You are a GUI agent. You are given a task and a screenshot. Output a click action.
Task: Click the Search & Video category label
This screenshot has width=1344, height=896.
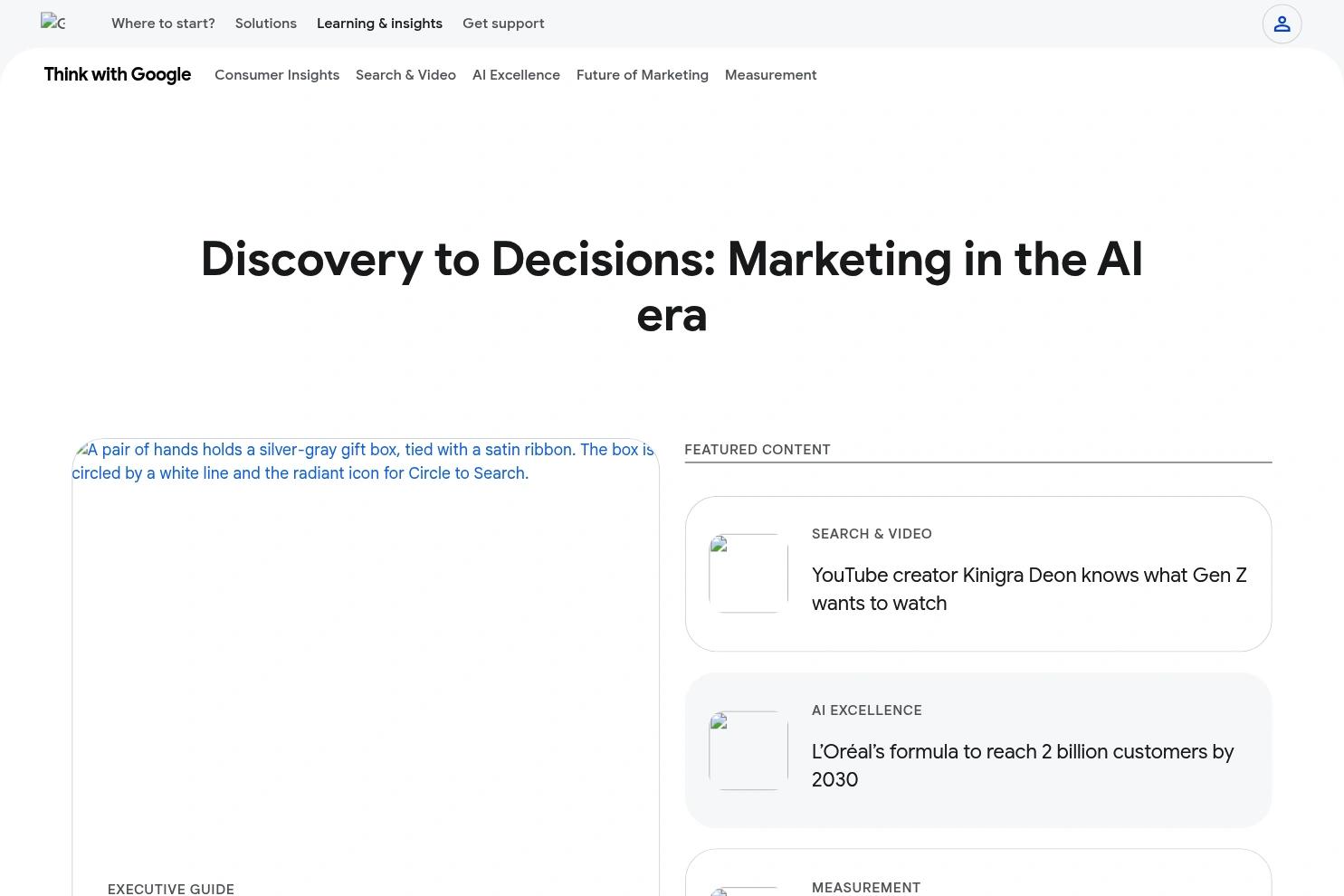tap(872, 534)
